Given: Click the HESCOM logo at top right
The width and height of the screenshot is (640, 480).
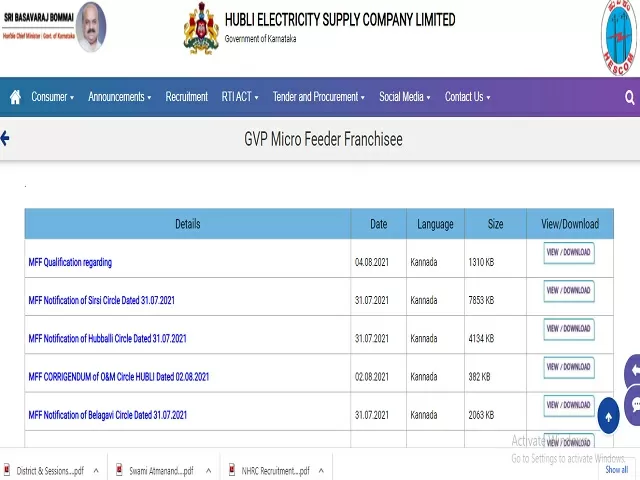Looking at the screenshot, I should 620,38.
